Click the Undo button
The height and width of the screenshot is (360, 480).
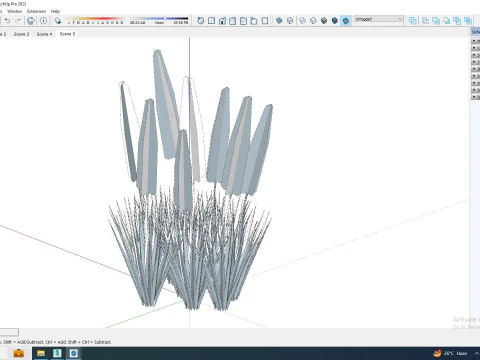point(7,21)
